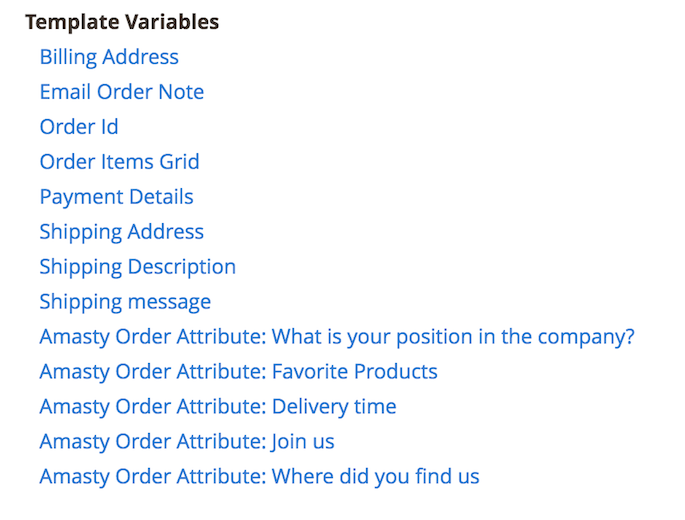Click the Template Variables heading
685x520 pixels.
point(122,22)
